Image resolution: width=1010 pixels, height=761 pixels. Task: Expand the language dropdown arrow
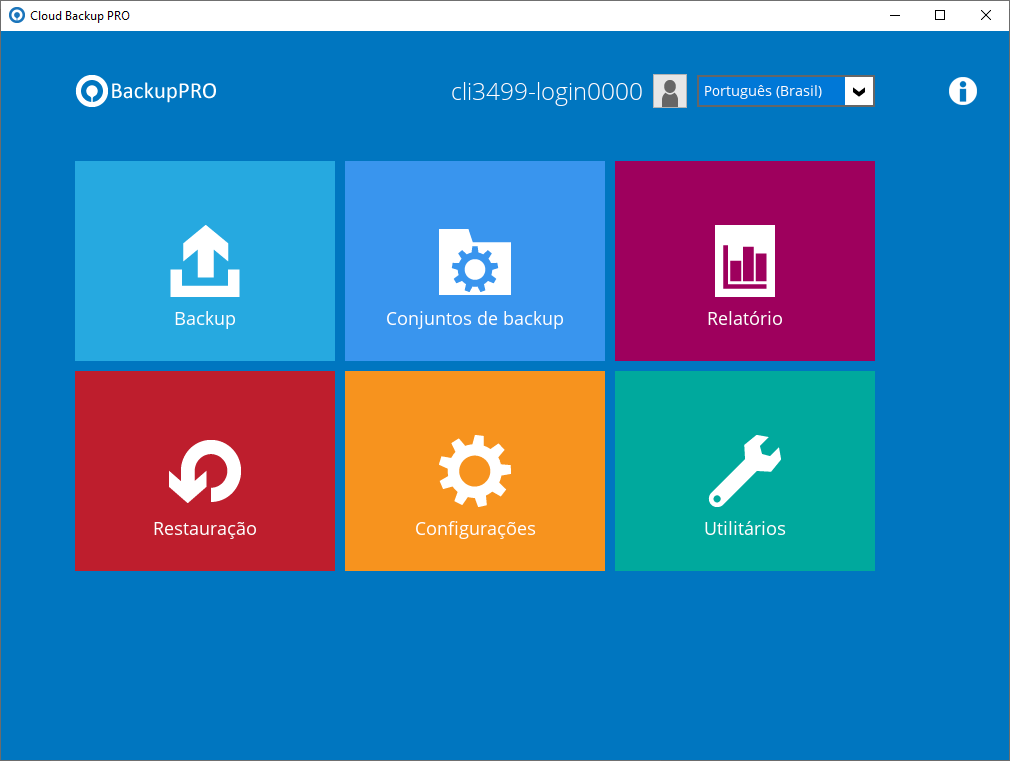click(x=859, y=91)
